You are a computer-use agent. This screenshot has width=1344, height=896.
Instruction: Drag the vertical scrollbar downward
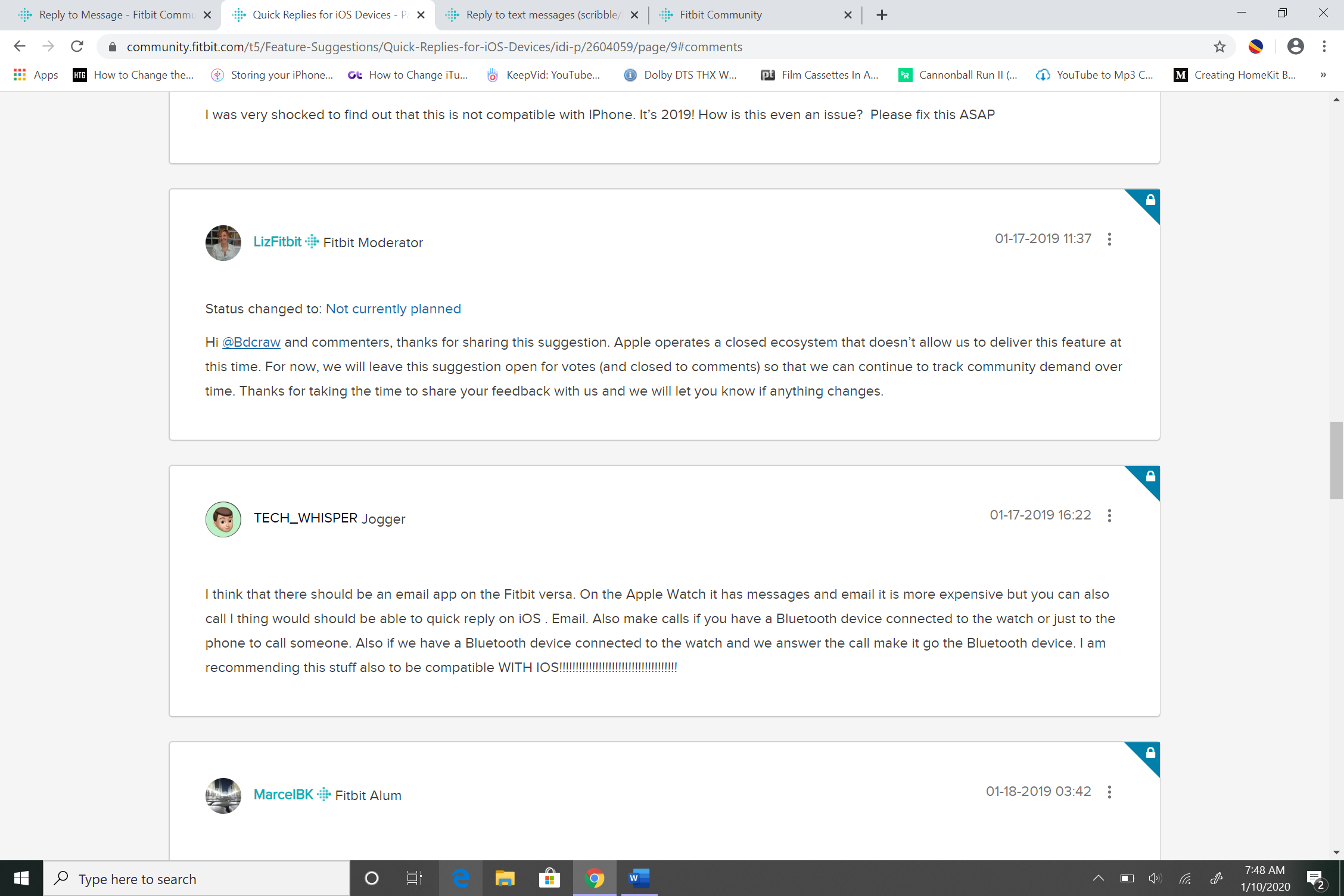[x=1336, y=475]
